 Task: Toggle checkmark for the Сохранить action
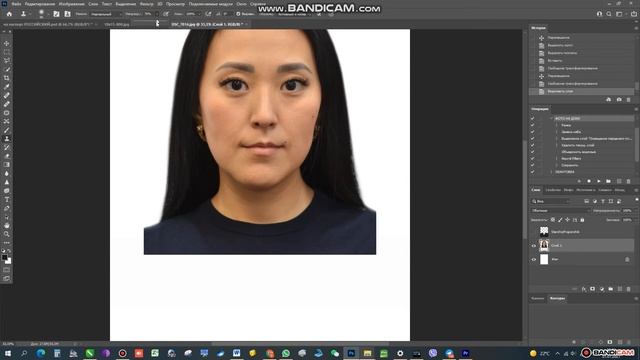pyautogui.click(x=532, y=165)
